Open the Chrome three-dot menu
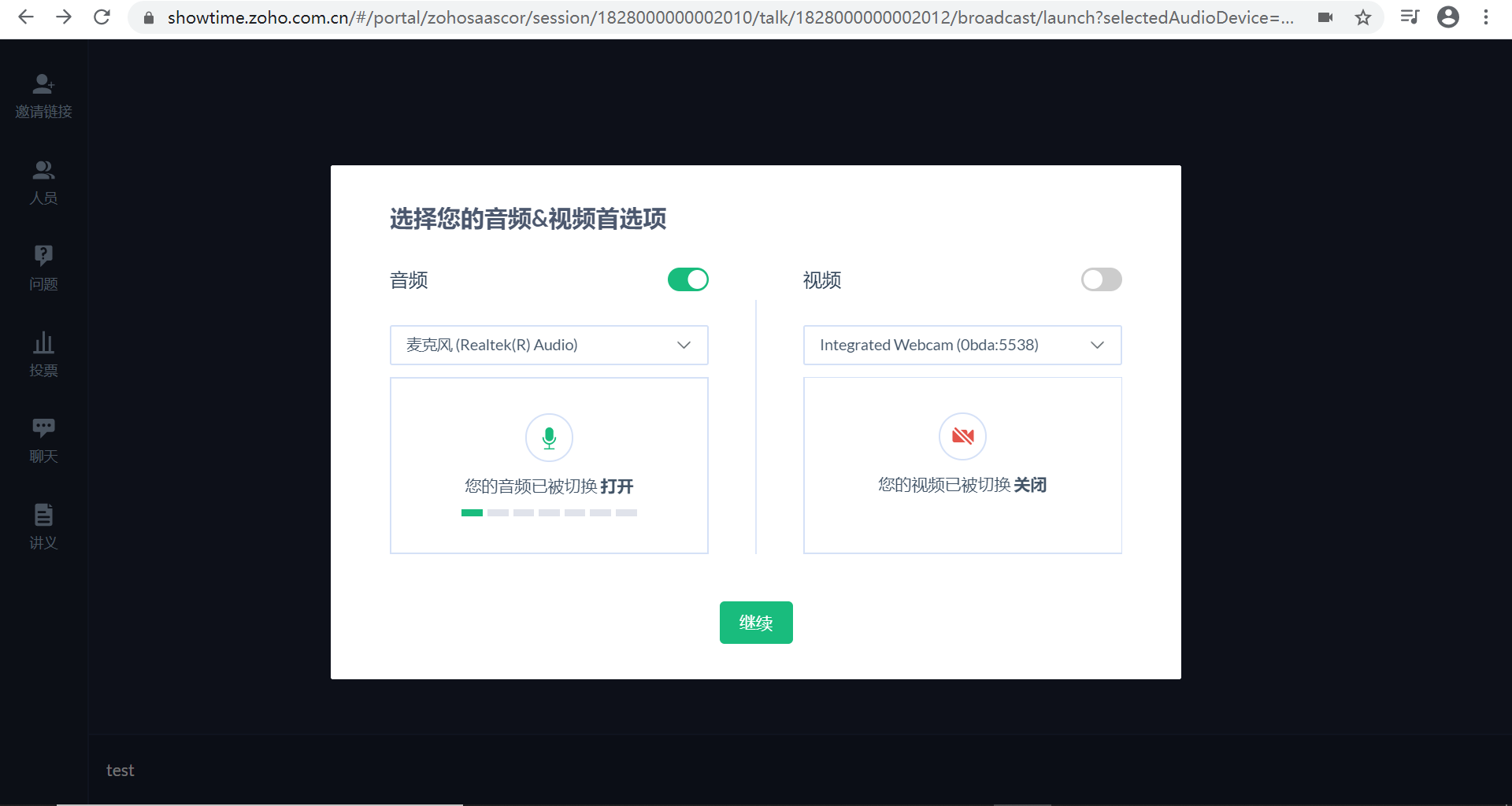Screen dimensions: 1512x806 pyautogui.click(x=1487, y=17)
